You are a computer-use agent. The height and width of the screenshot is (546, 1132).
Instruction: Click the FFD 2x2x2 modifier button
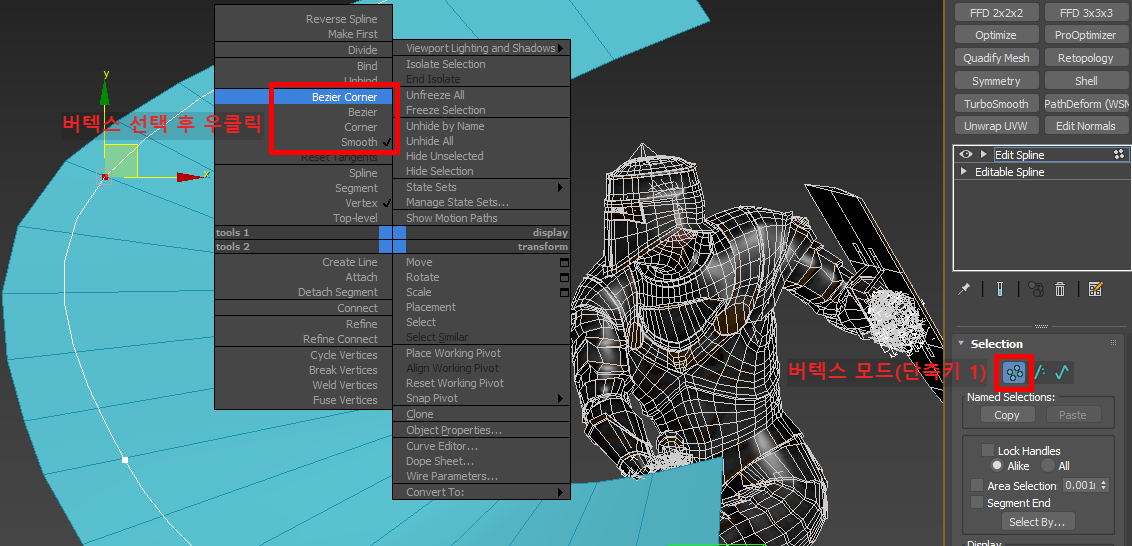tap(996, 12)
